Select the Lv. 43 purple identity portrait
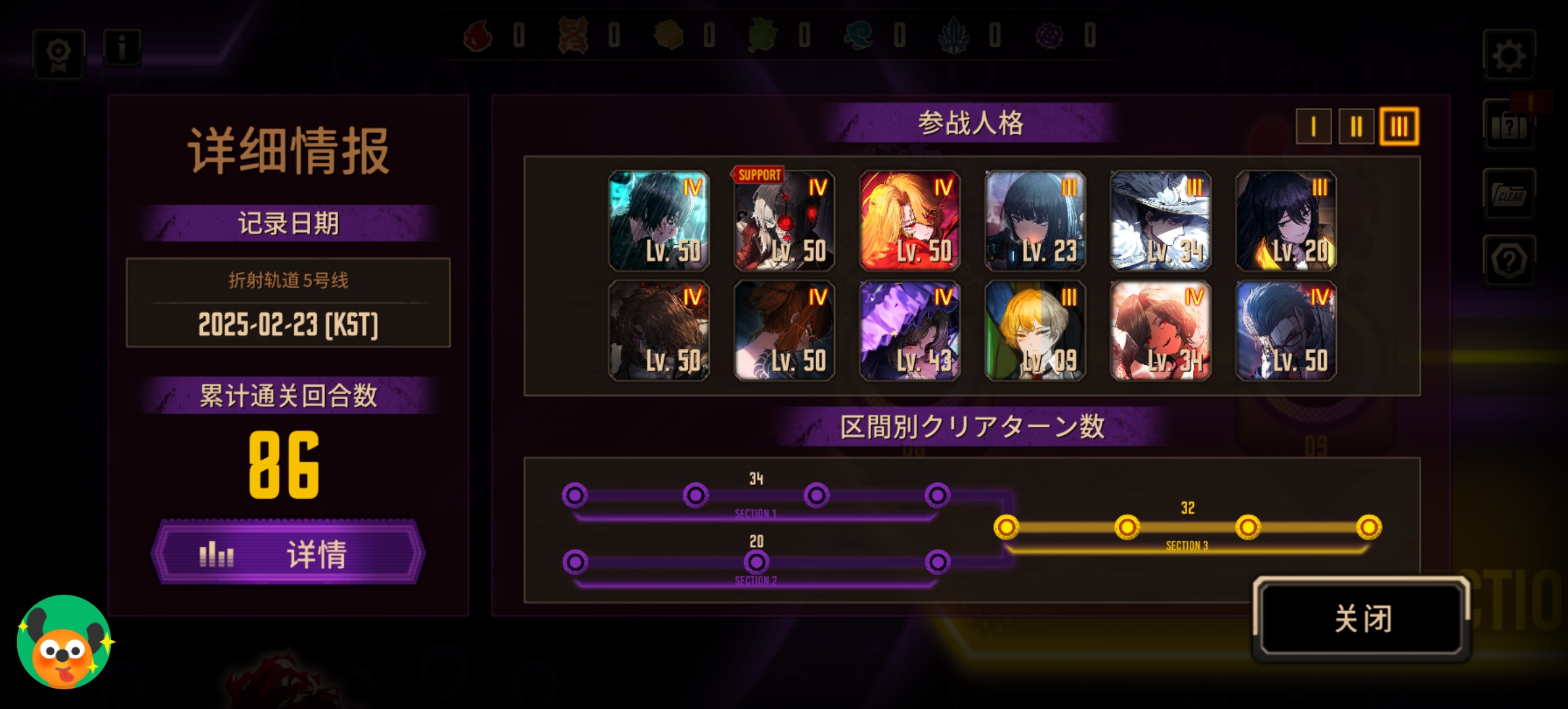Viewport: 1568px width, 709px height. point(909,331)
